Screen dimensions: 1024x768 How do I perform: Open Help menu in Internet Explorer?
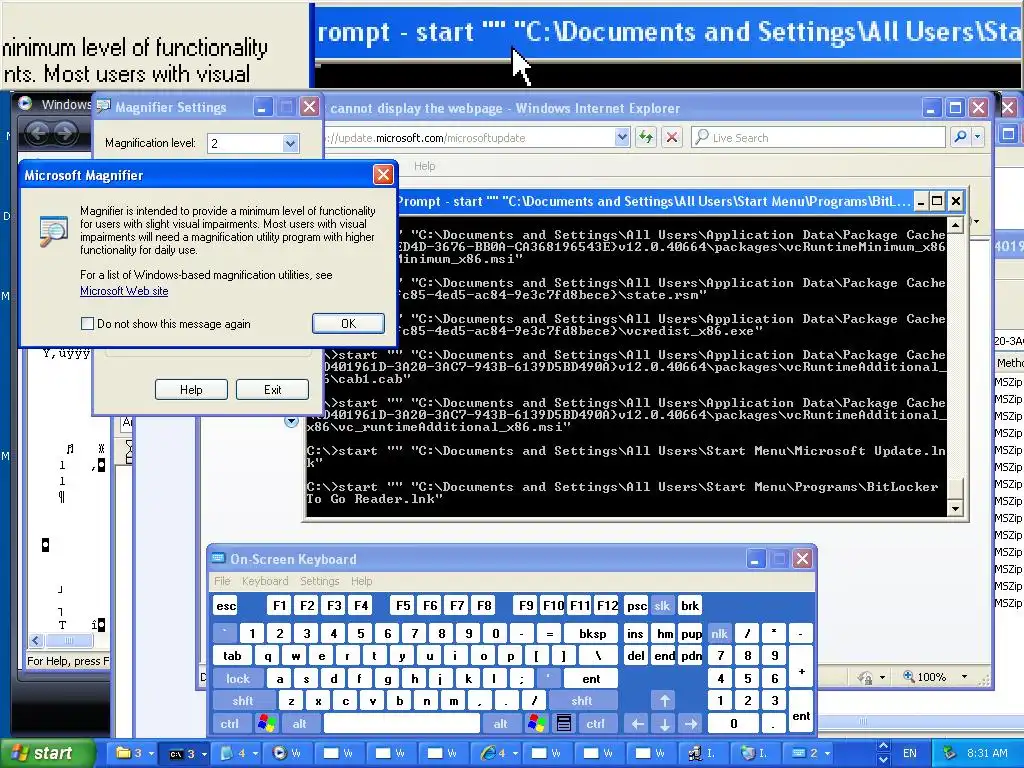point(424,166)
